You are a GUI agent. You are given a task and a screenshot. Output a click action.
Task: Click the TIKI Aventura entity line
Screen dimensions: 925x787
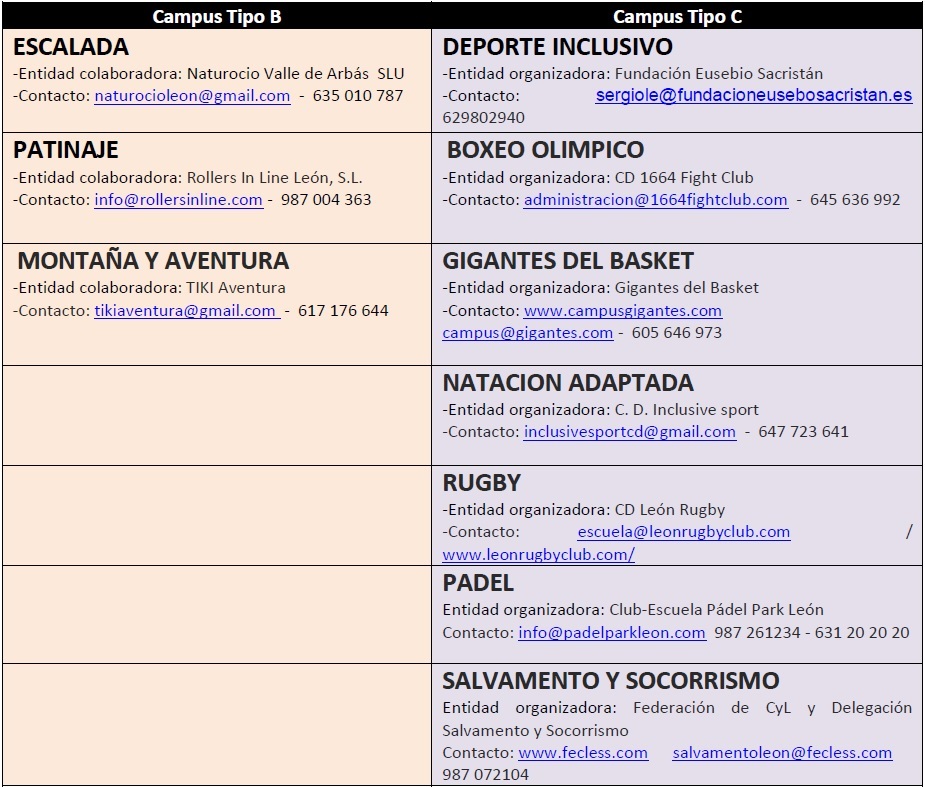149,288
